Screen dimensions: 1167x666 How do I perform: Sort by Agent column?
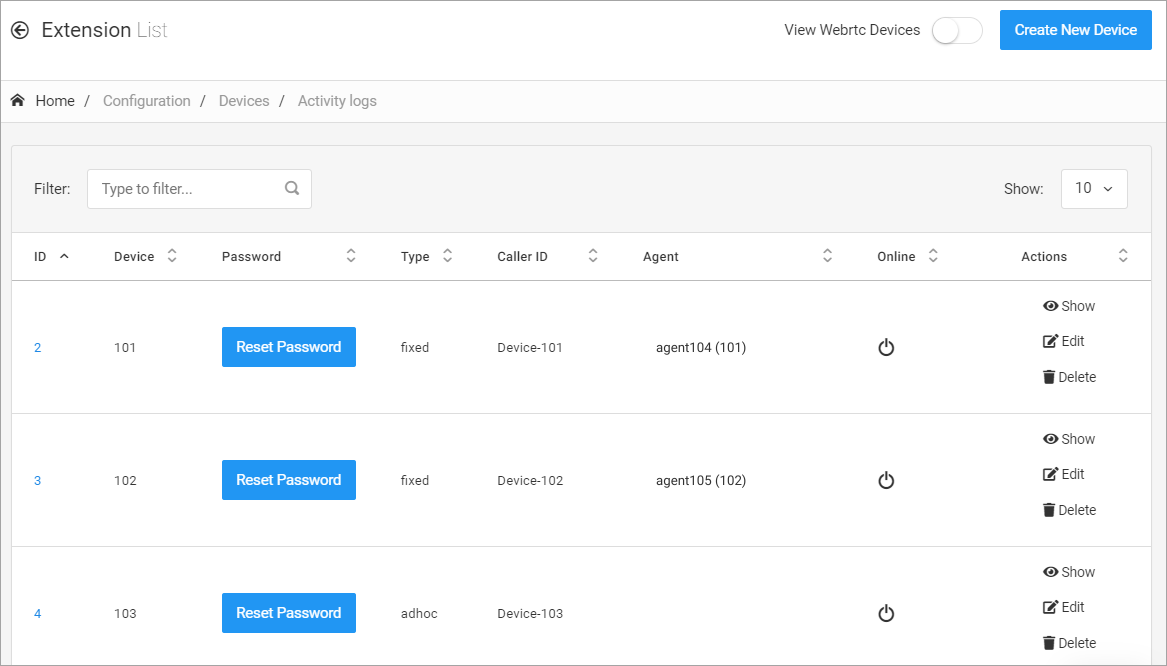pos(827,256)
